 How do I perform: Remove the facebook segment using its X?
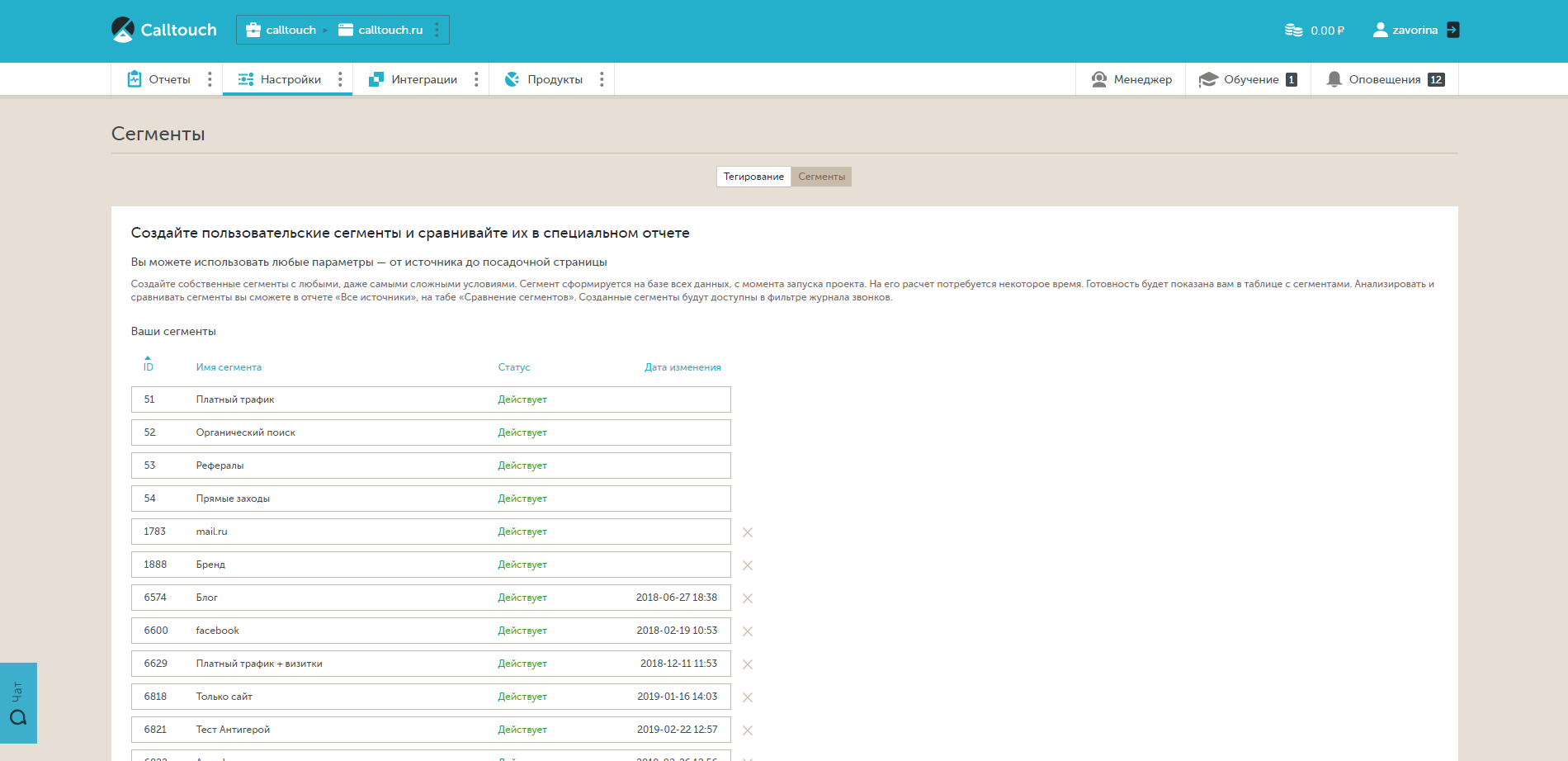click(748, 631)
